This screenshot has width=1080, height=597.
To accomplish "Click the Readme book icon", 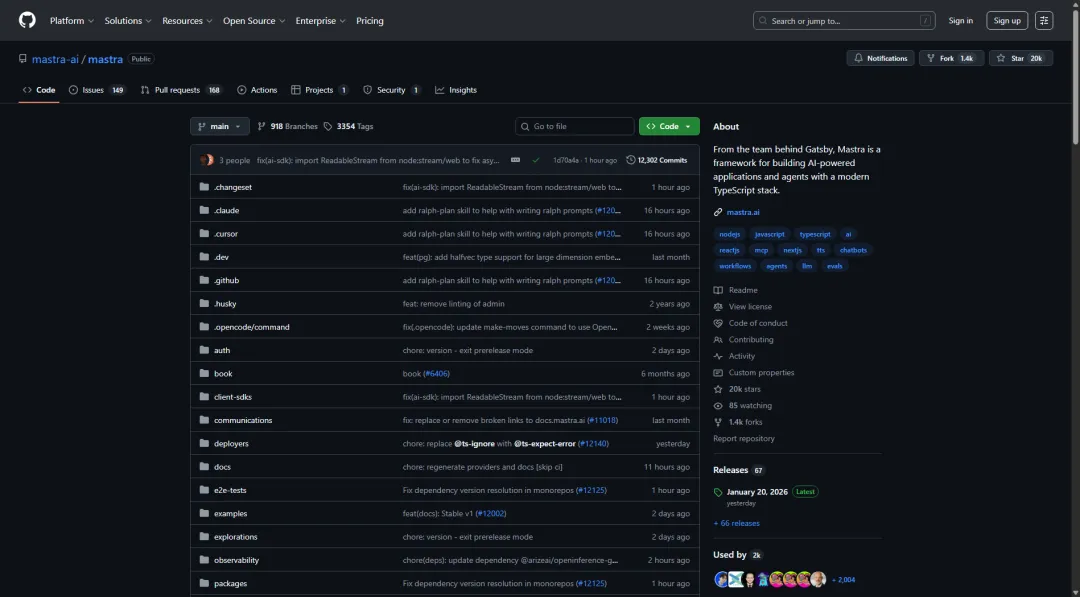I will 718,290.
